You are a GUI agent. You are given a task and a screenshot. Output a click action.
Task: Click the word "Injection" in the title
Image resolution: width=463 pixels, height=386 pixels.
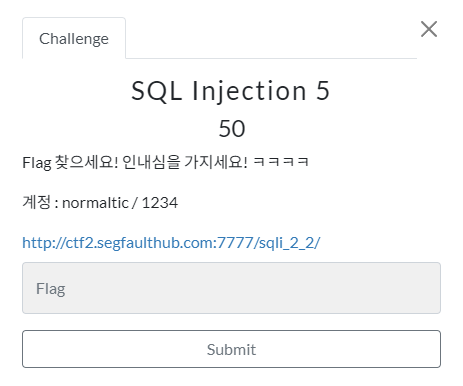pos(249,90)
